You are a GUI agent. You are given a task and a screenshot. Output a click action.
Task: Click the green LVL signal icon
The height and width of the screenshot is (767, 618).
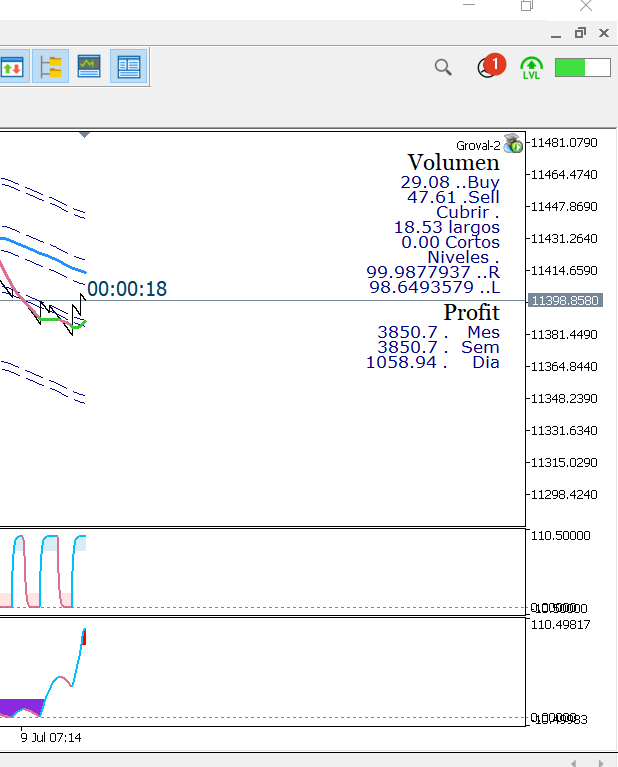531,68
